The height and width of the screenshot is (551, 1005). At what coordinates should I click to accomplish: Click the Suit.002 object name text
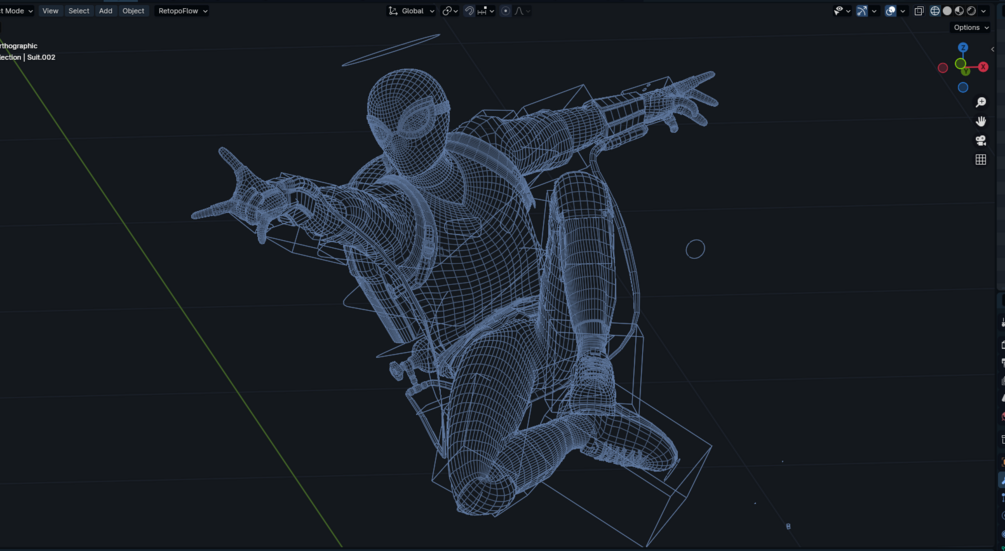coord(41,57)
